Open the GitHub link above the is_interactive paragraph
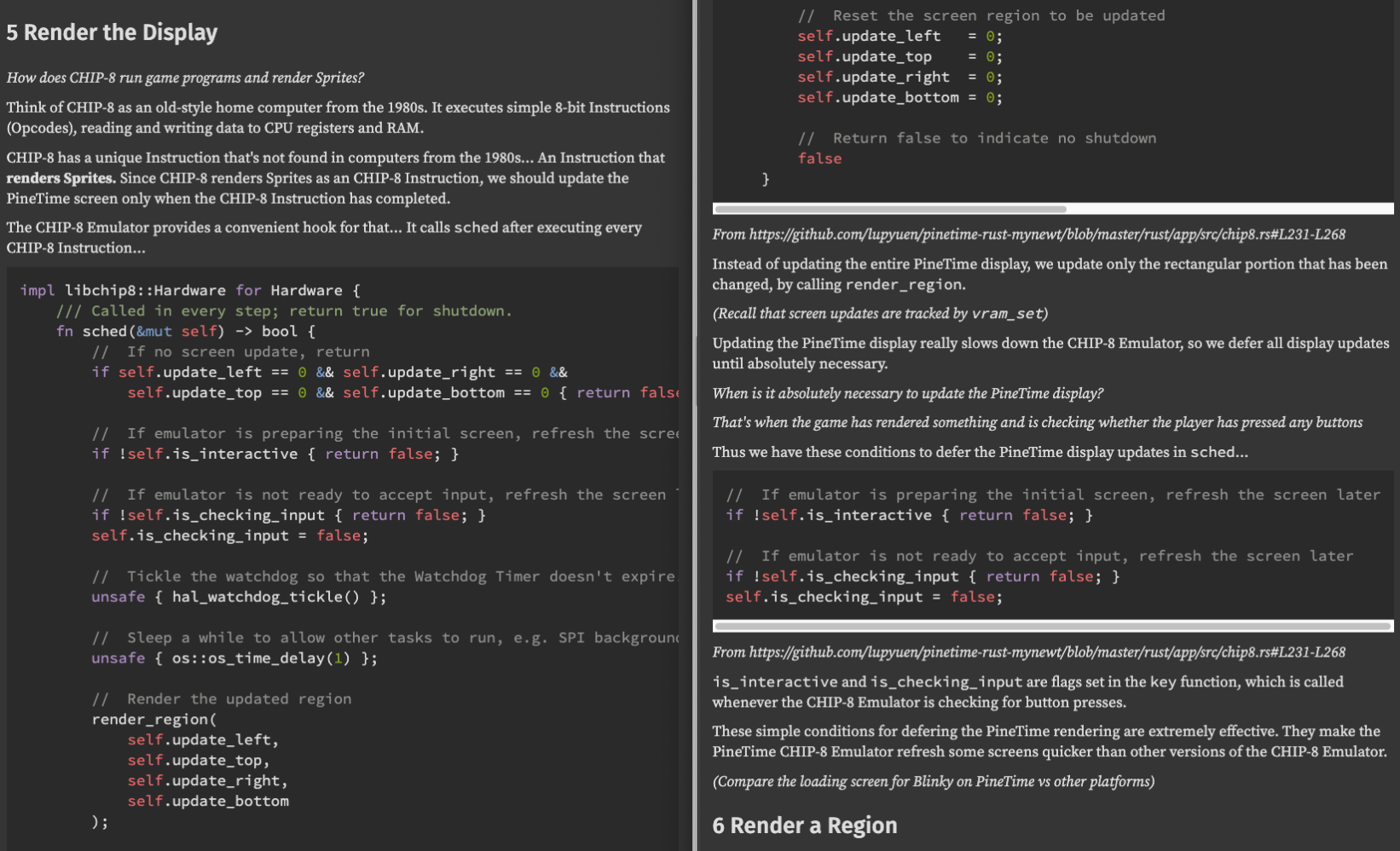 [x=1028, y=652]
